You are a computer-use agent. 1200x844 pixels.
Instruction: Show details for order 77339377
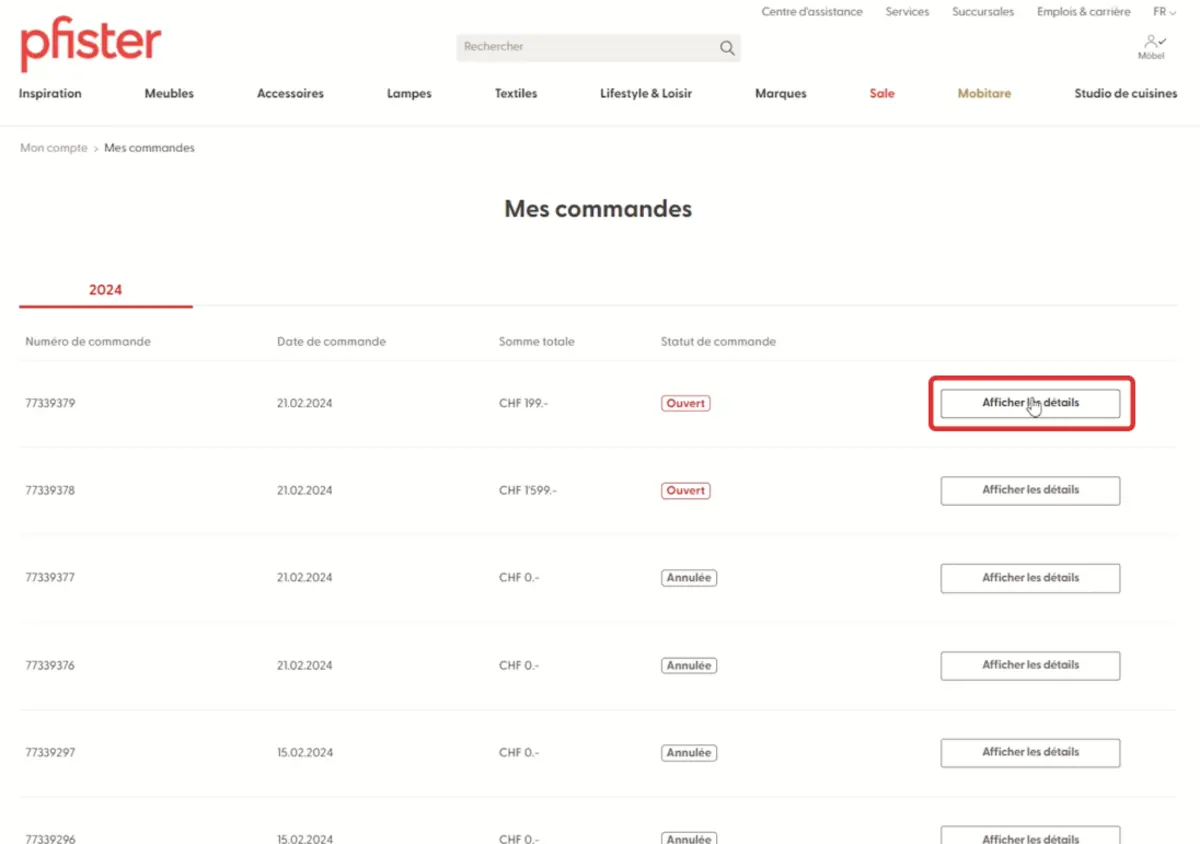pyautogui.click(x=1030, y=578)
